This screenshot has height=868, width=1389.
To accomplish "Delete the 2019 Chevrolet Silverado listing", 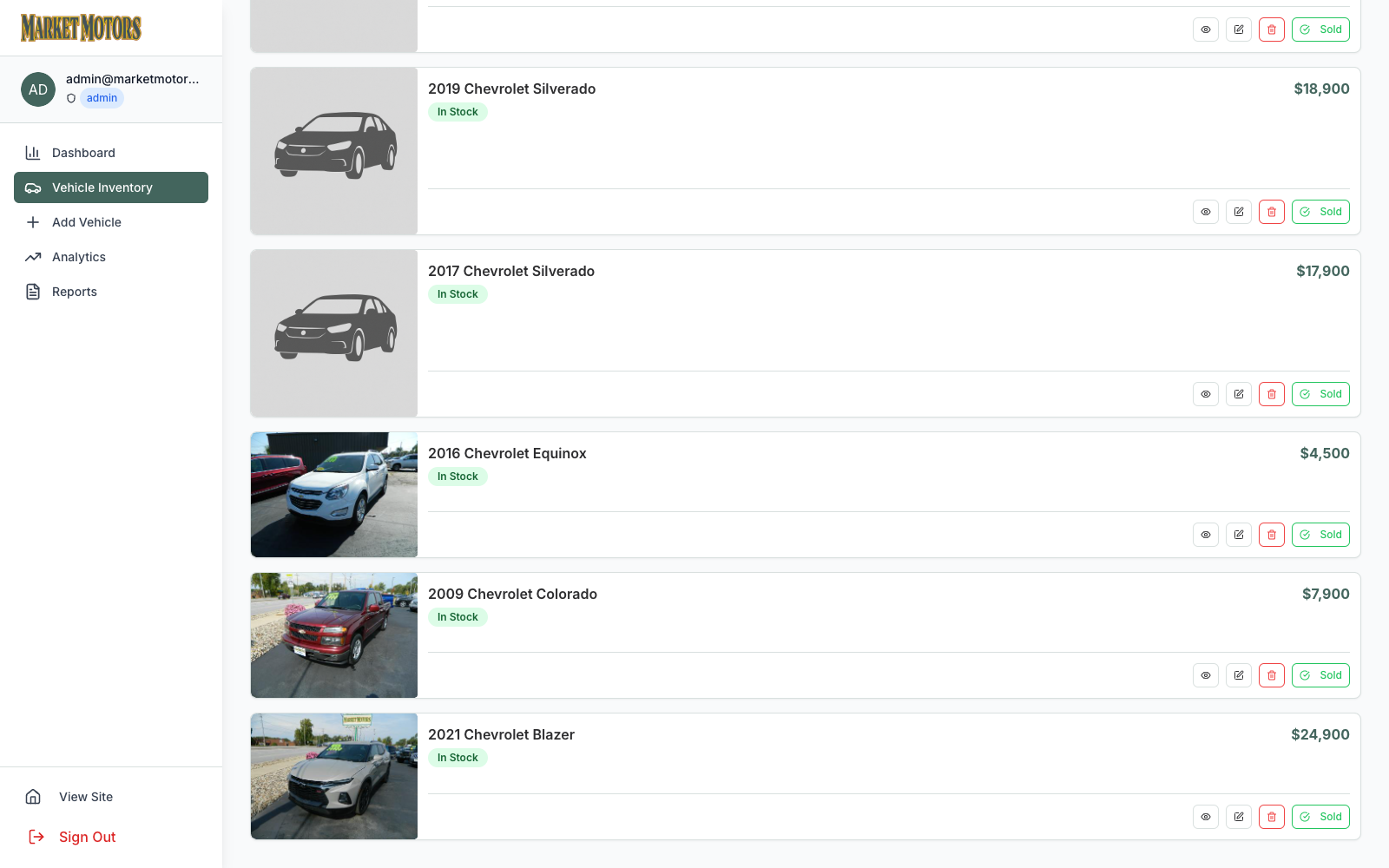I will (1272, 212).
